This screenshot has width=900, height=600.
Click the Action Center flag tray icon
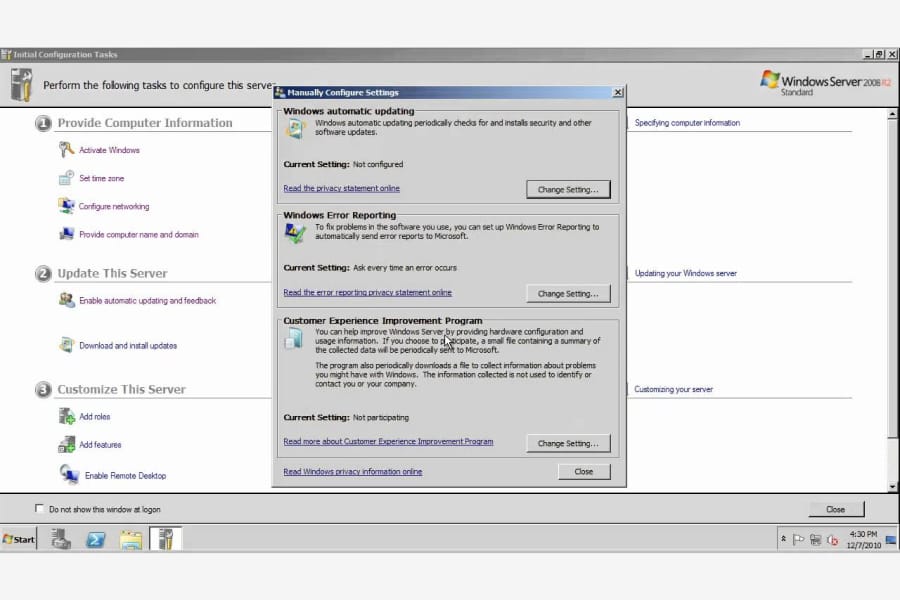pyautogui.click(x=798, y=539)
